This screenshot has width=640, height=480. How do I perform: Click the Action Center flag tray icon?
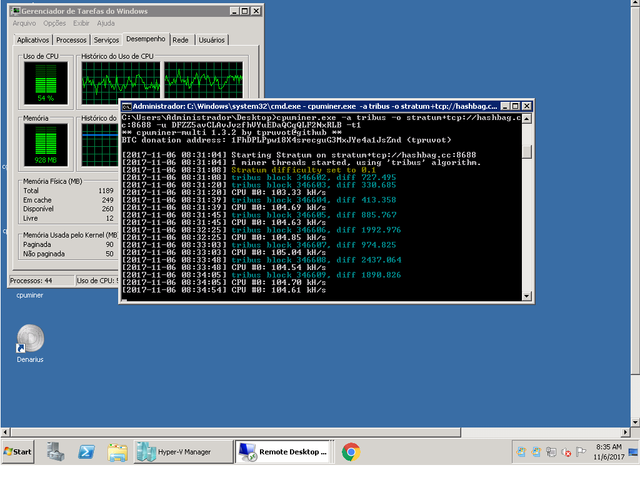coord(580,451)
